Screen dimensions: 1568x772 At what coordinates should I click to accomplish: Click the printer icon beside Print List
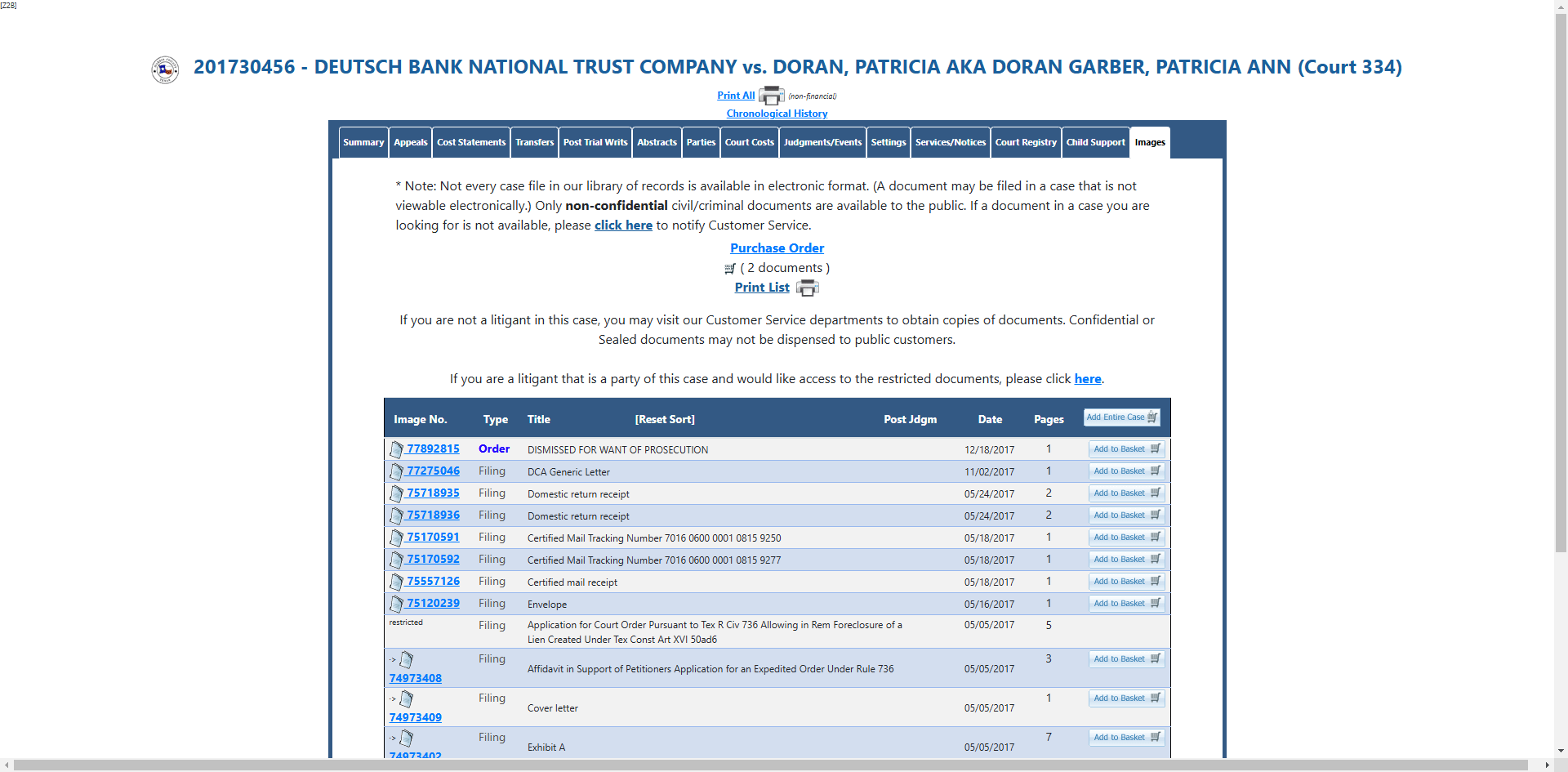point(807,288)
